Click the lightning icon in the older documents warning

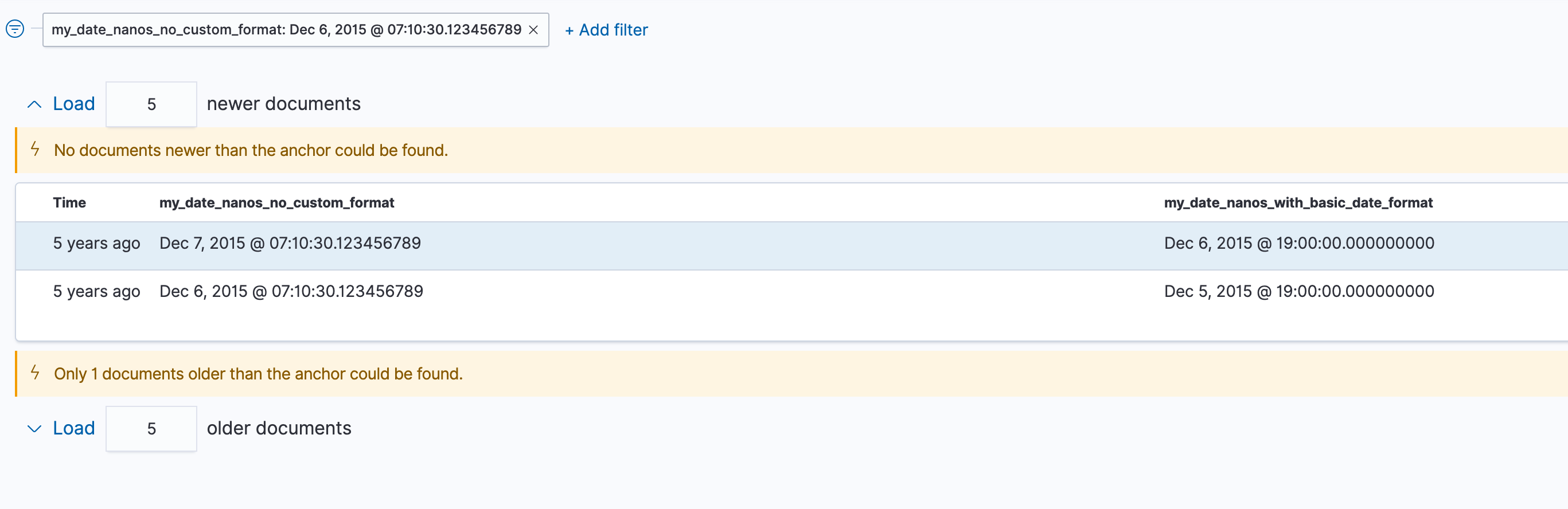[34, 373]
